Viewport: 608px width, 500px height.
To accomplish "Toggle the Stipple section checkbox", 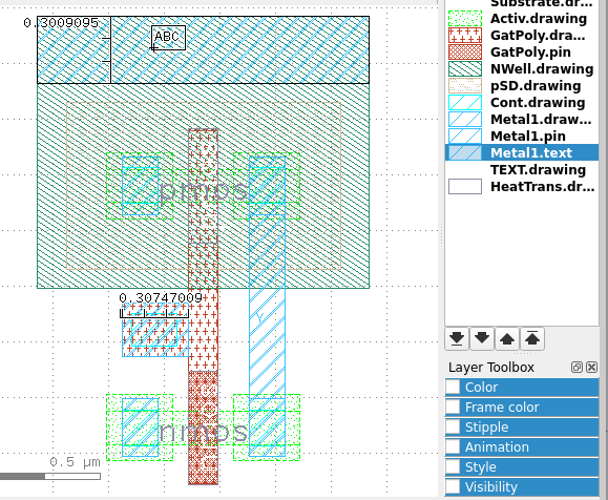I will click(x=454, y=427).
